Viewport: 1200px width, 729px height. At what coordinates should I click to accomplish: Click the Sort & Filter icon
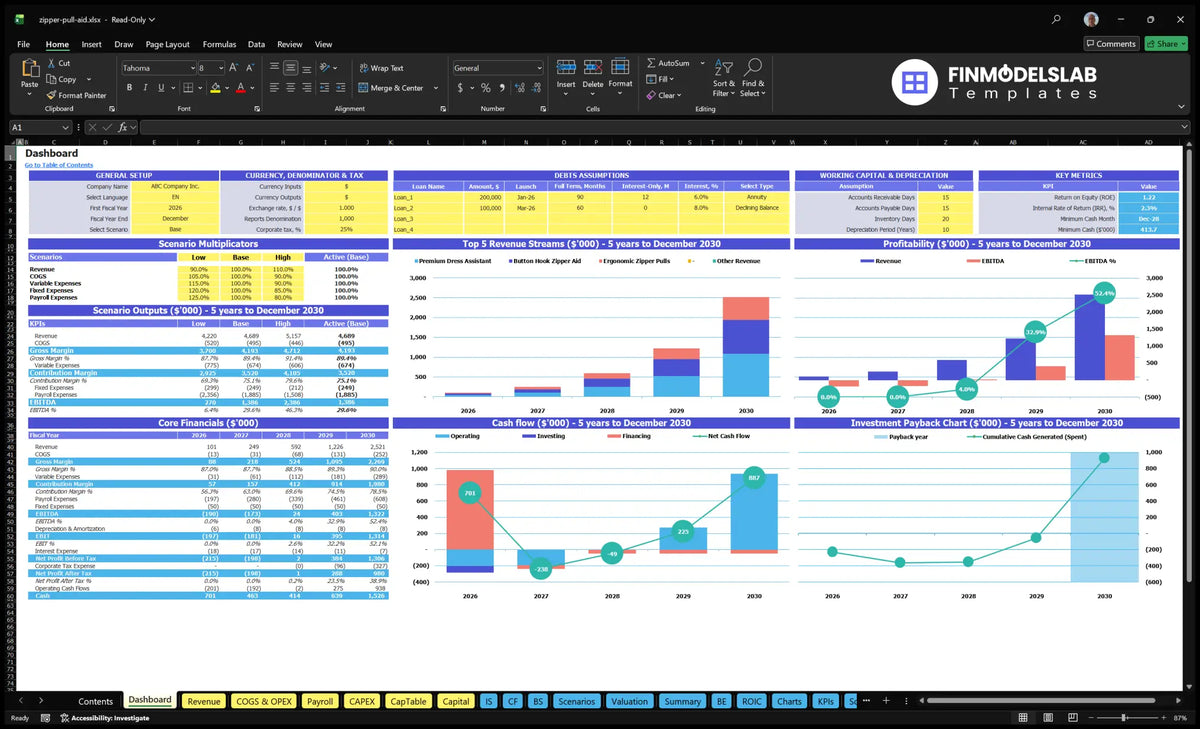pos(724,66)
